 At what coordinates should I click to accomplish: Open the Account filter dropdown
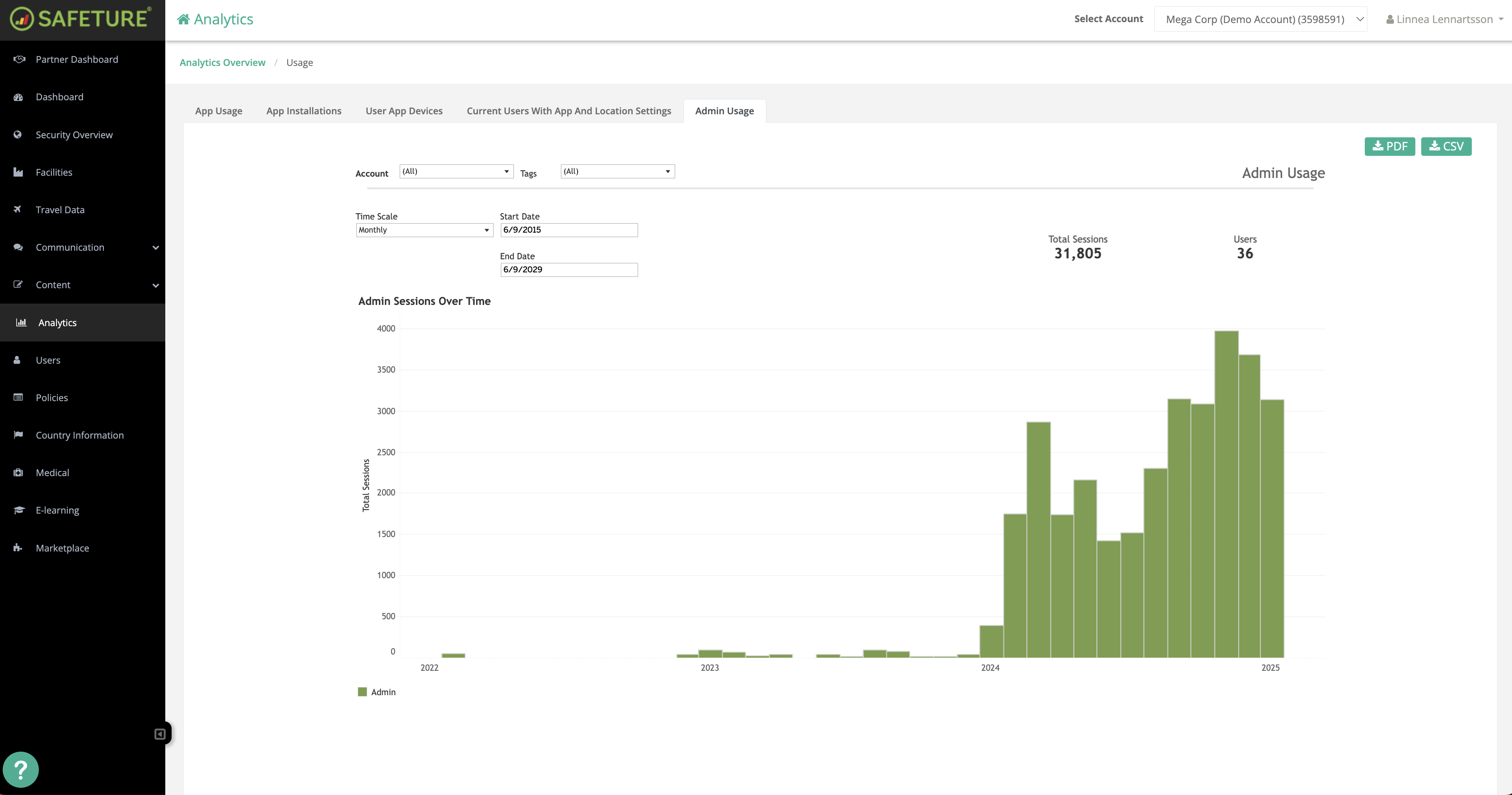(456, 171)
